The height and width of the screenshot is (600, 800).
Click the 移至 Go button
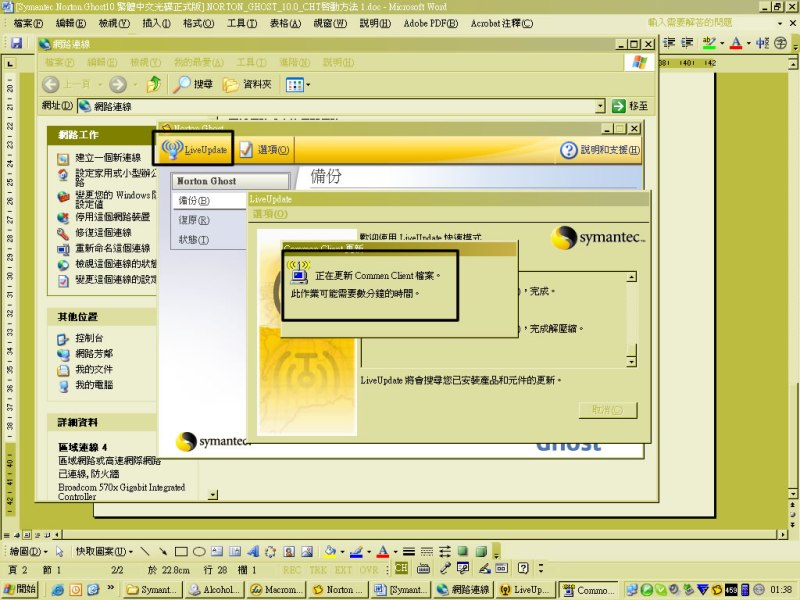[x=630, y=106]
